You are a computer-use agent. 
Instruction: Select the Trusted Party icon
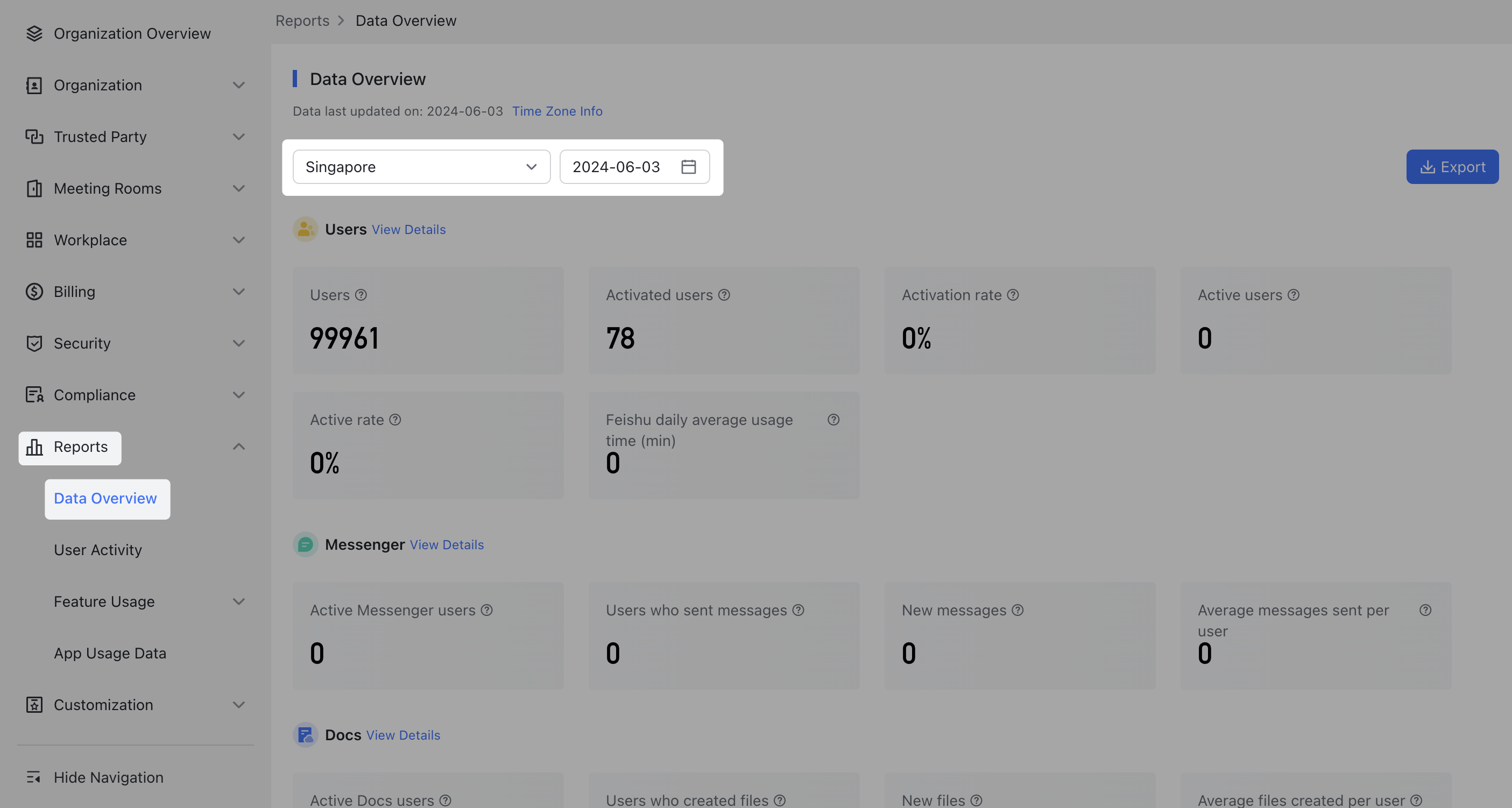pos(34,136)
